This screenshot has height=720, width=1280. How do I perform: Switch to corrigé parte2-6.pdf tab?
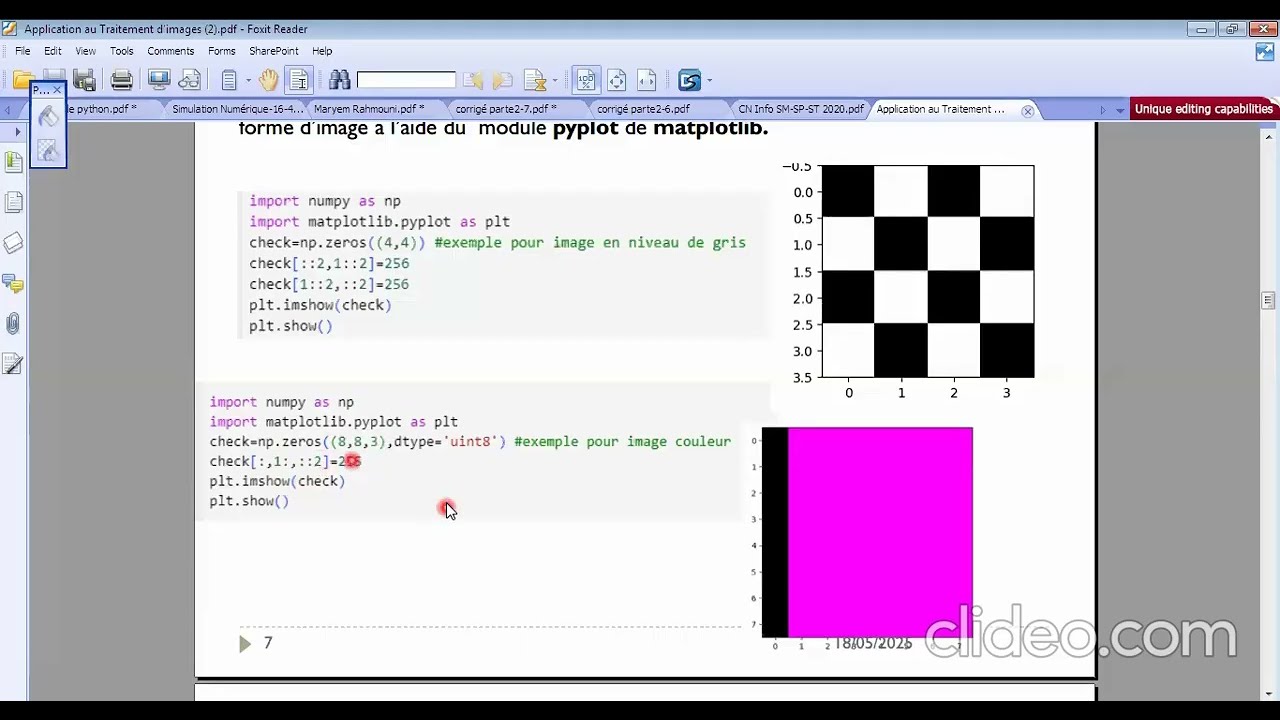pos(643,109)
